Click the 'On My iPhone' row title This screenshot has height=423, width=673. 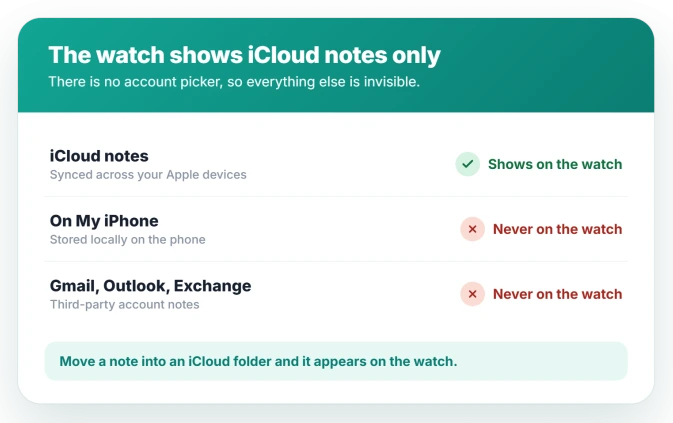(104, 221)
